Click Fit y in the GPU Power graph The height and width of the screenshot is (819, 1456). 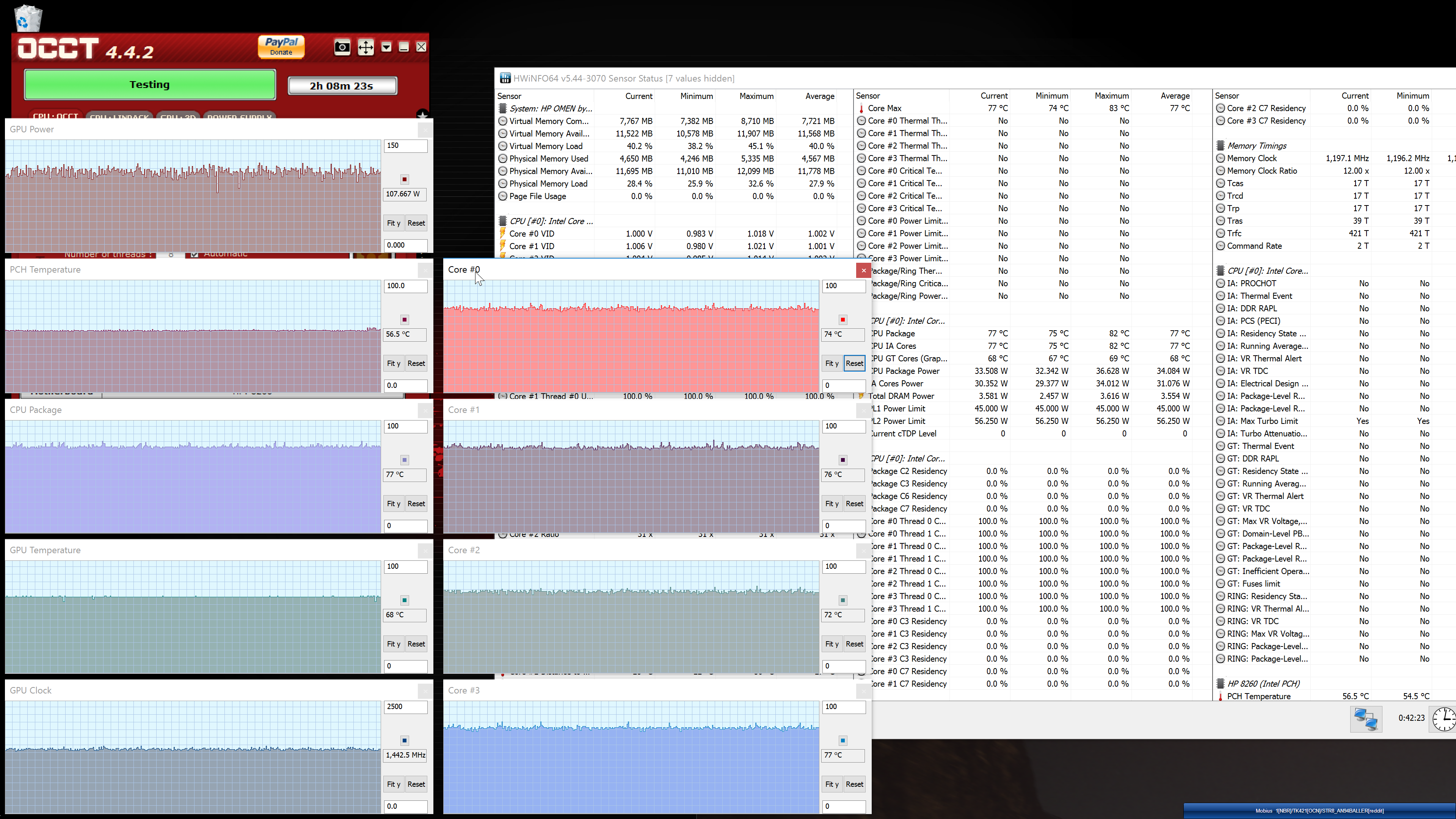pyautogui.click(x=394, y=223)
